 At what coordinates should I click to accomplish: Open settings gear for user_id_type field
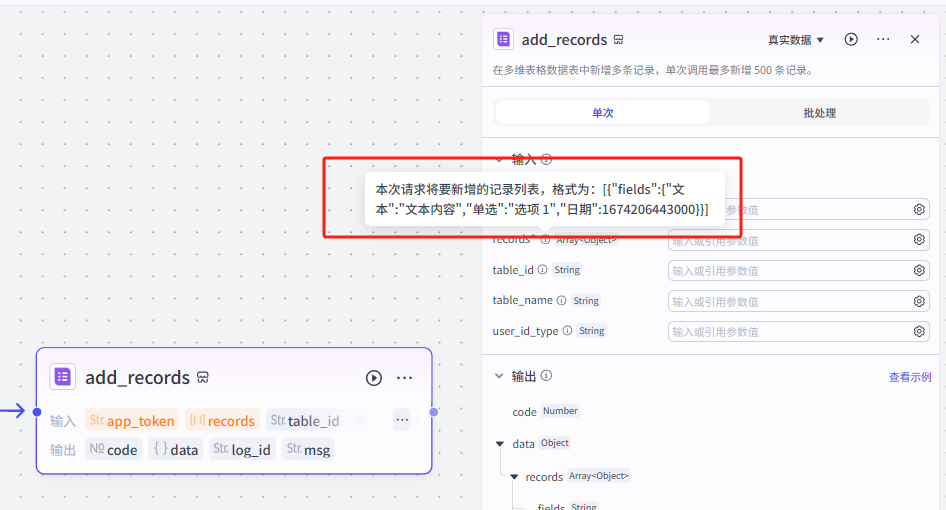(x=919, y=331)
